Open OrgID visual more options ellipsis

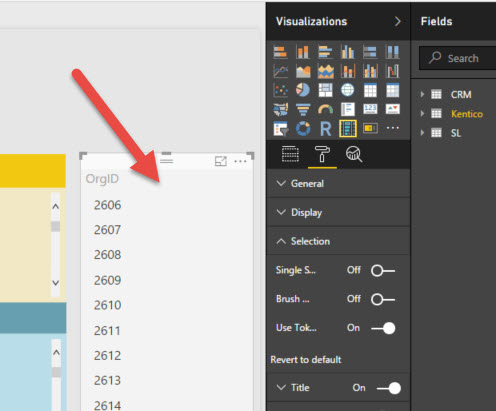pyautogui.click(x=240, y=161)
